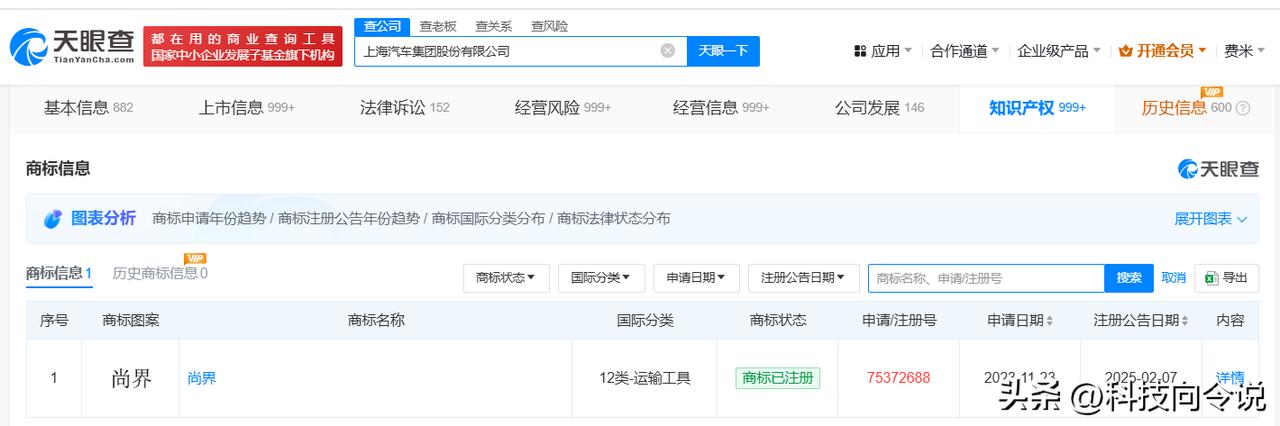This screenshot has width=1280, height=426.
Task: Click the 商标国际分类分布 chart link
Action: pos(489,219)
